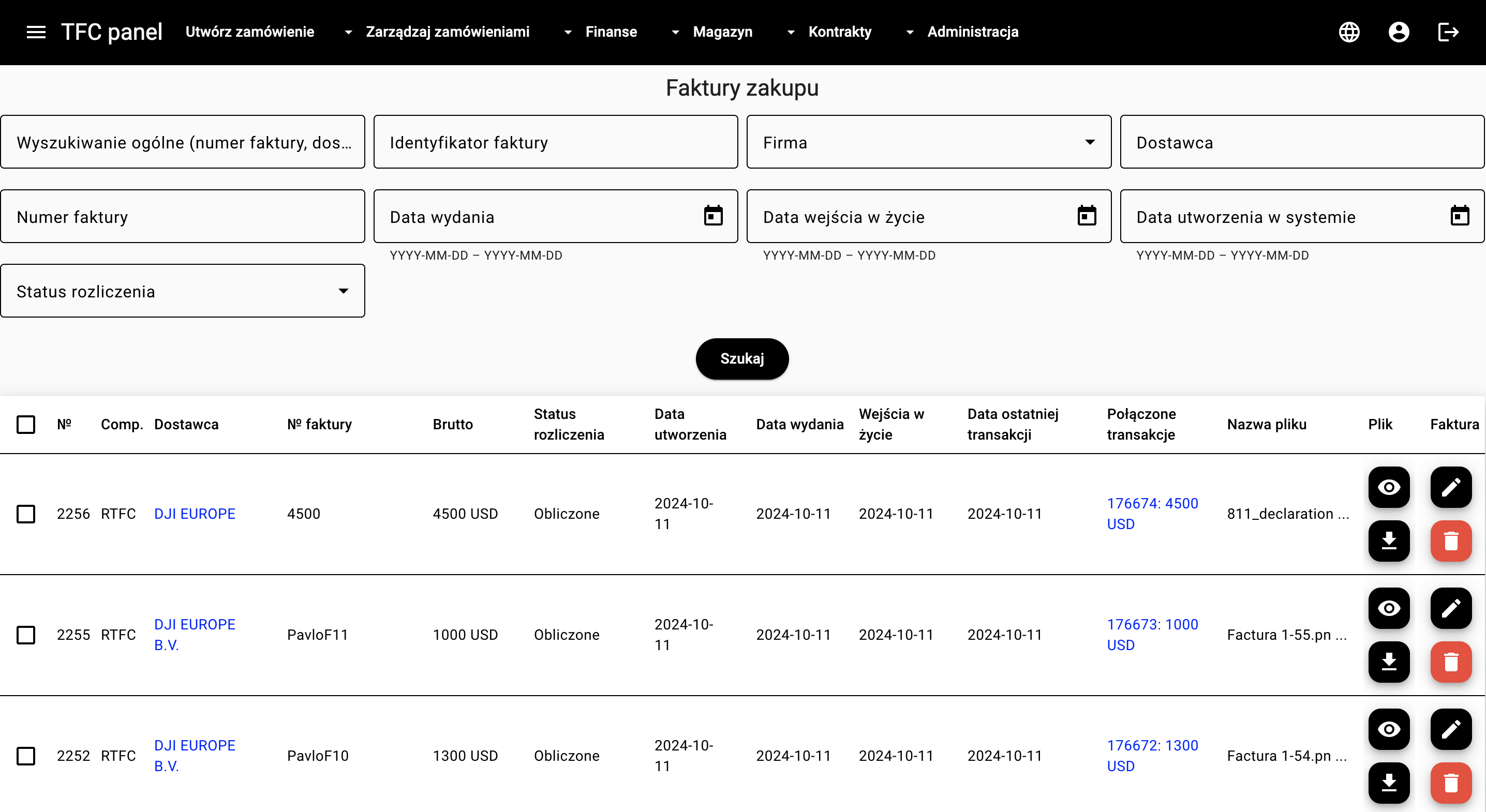Screen dimensions: 1486x812
Task: Open the DJI EUROPE B.V. link in row 2255
Action: pos(195,635)
